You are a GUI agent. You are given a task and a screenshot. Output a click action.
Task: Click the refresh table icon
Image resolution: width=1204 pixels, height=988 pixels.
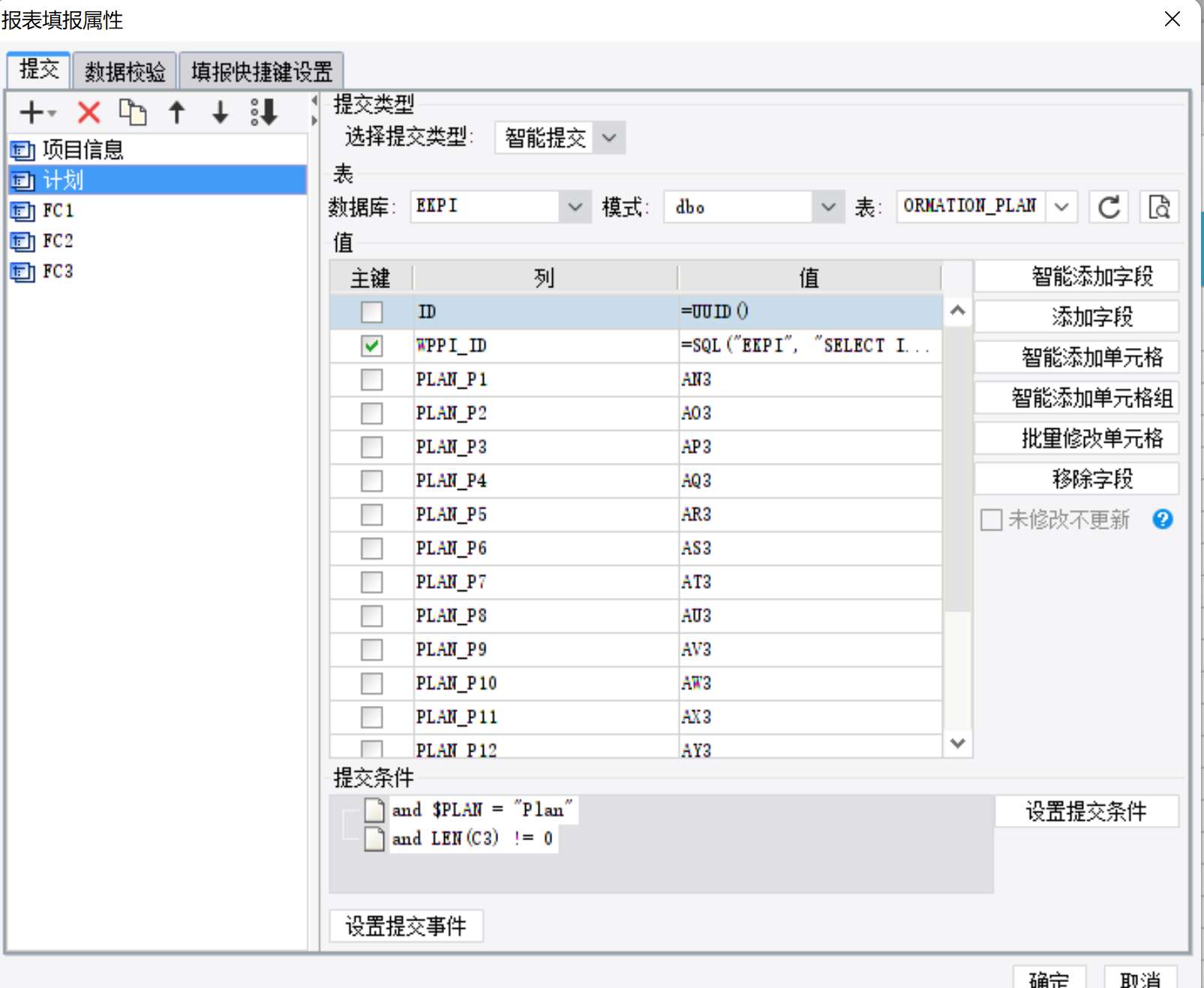1109,207
